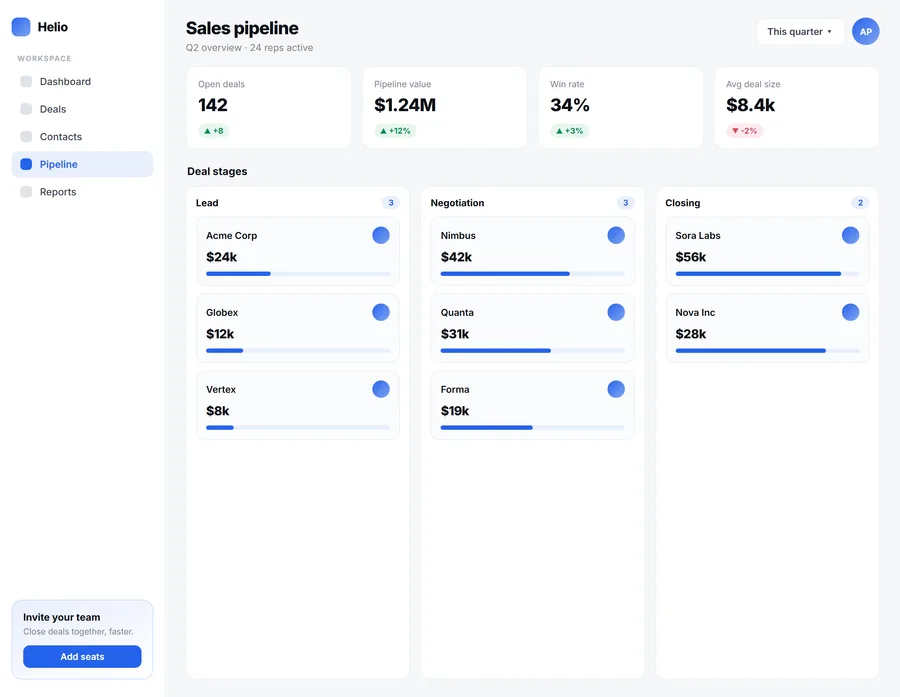Image resolution: width=900 pixels, height=697 pixels.
Task: Select Pipeline in the sidebar
Action: [x=82, y=164]
